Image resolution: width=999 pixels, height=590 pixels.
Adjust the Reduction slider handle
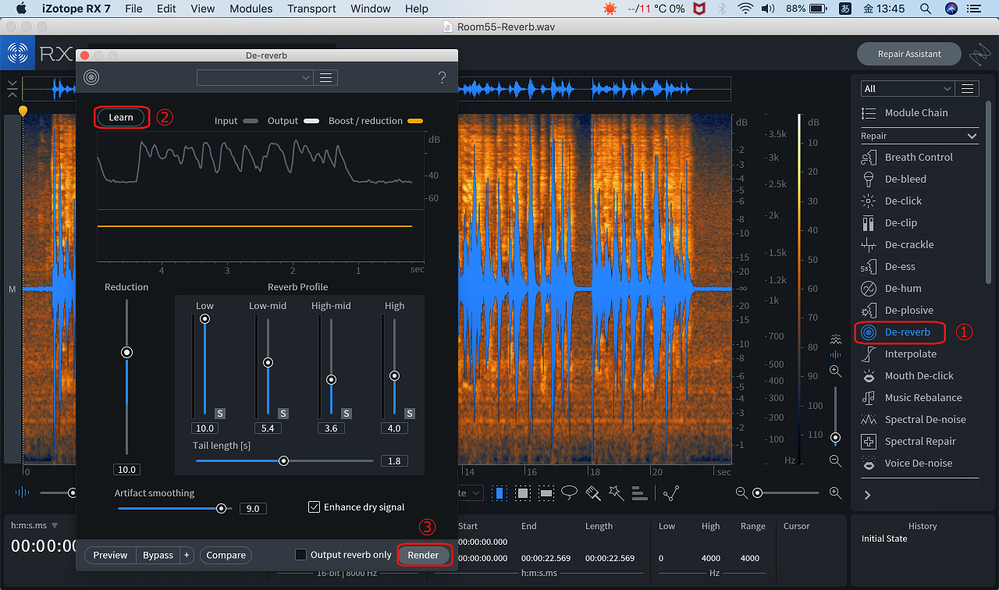click(x=127, y=352)
